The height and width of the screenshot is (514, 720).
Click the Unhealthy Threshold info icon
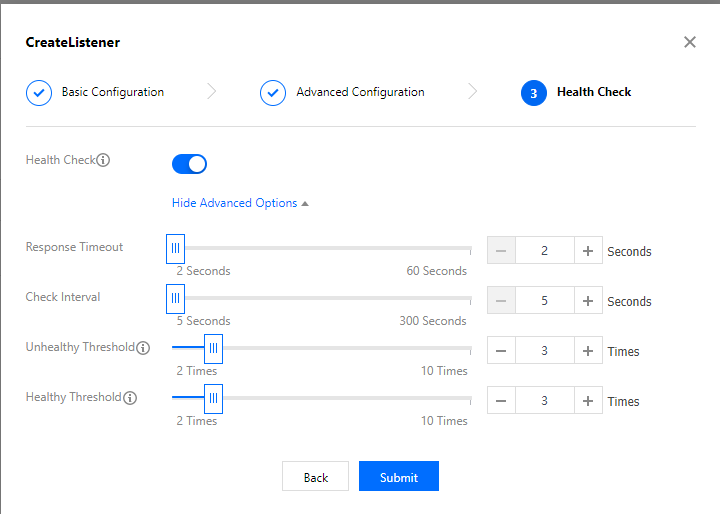143,348
